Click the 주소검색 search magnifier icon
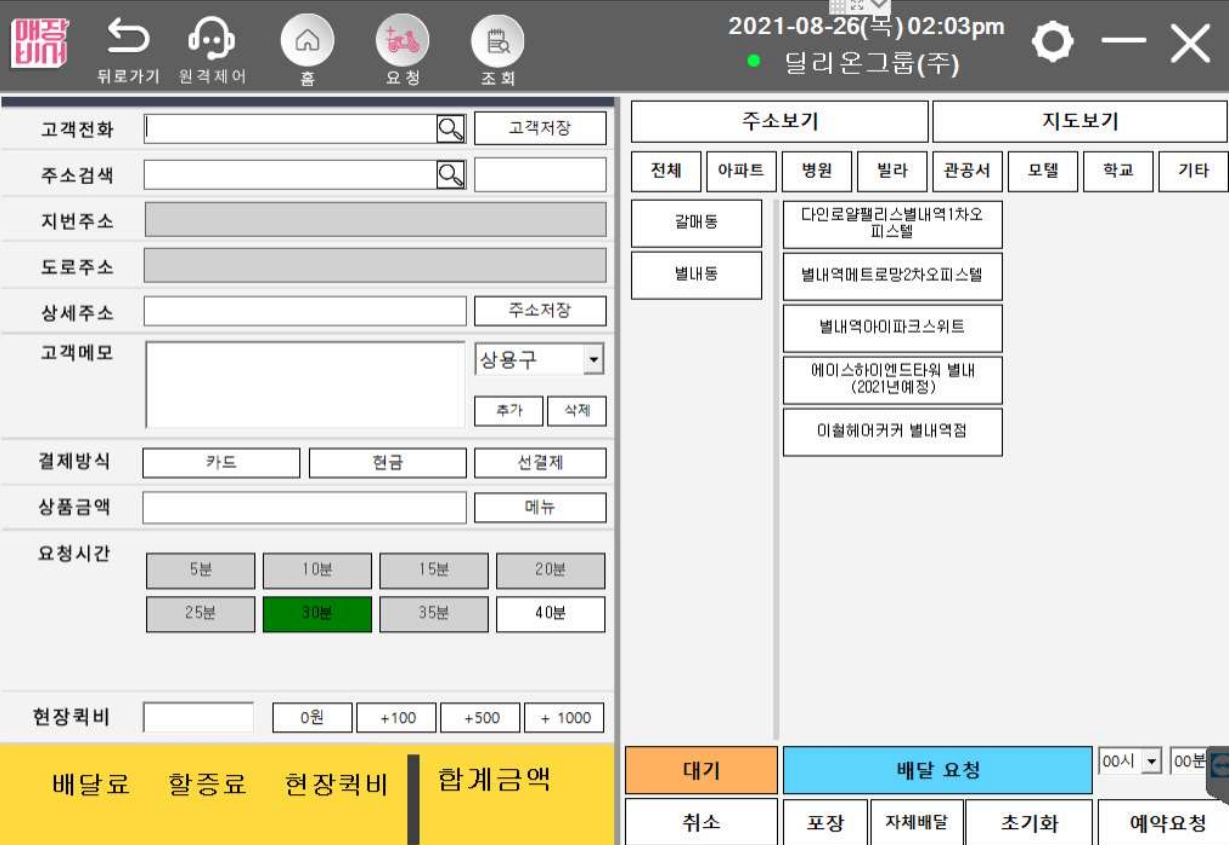 point(451,175)
